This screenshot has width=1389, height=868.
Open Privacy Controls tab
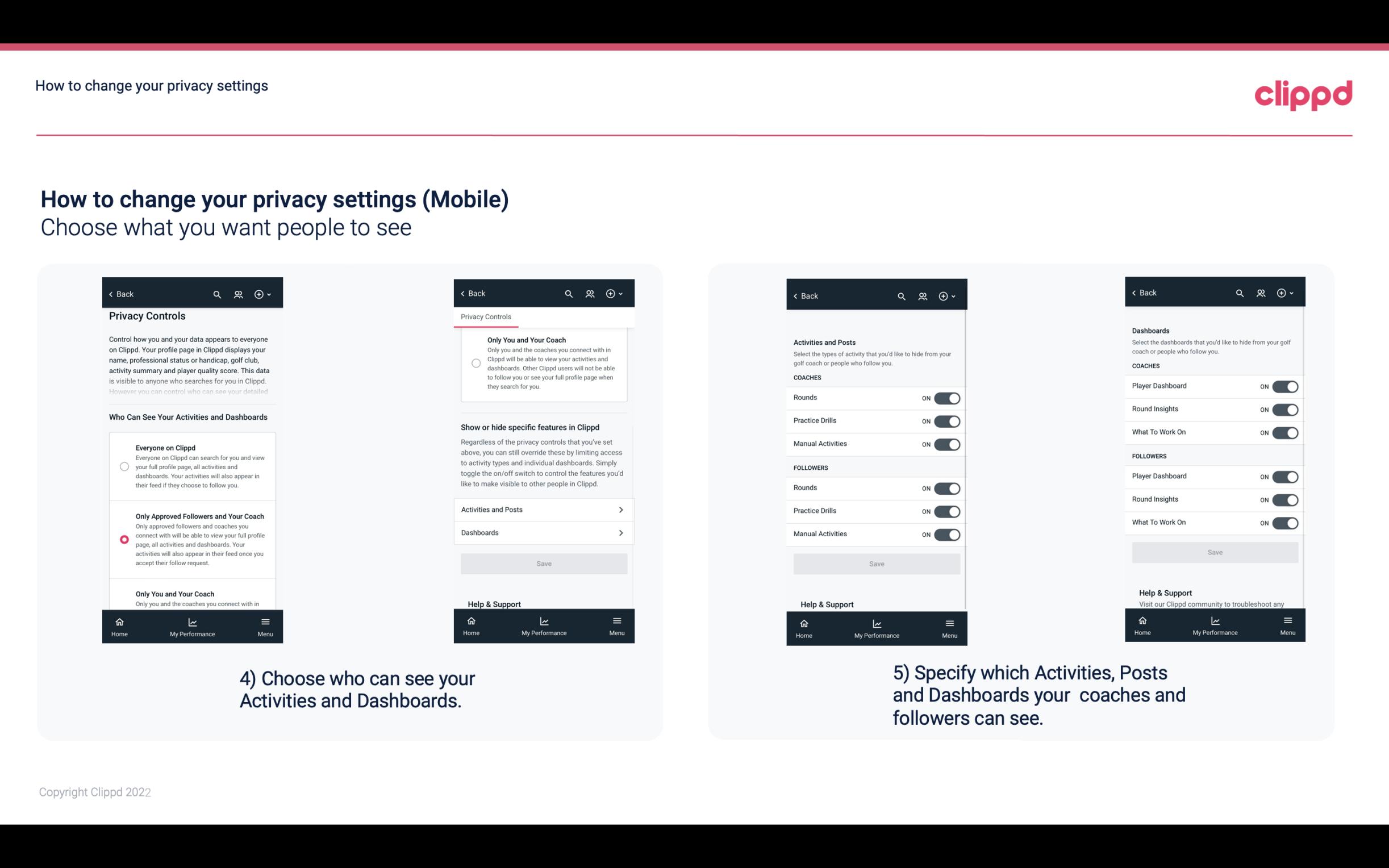point(486,317)
